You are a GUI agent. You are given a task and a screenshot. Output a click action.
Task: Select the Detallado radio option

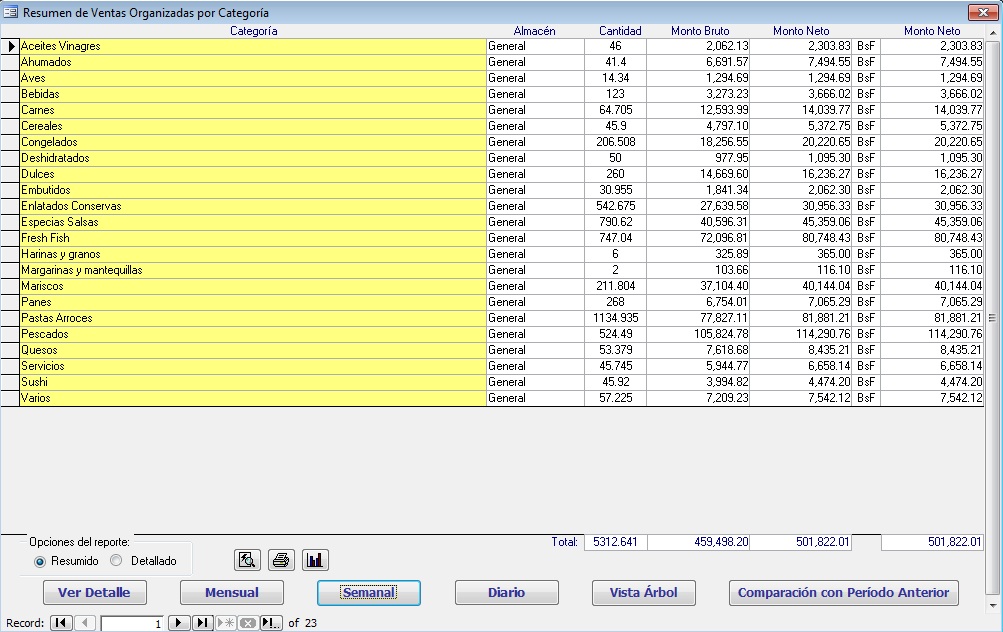116,560
